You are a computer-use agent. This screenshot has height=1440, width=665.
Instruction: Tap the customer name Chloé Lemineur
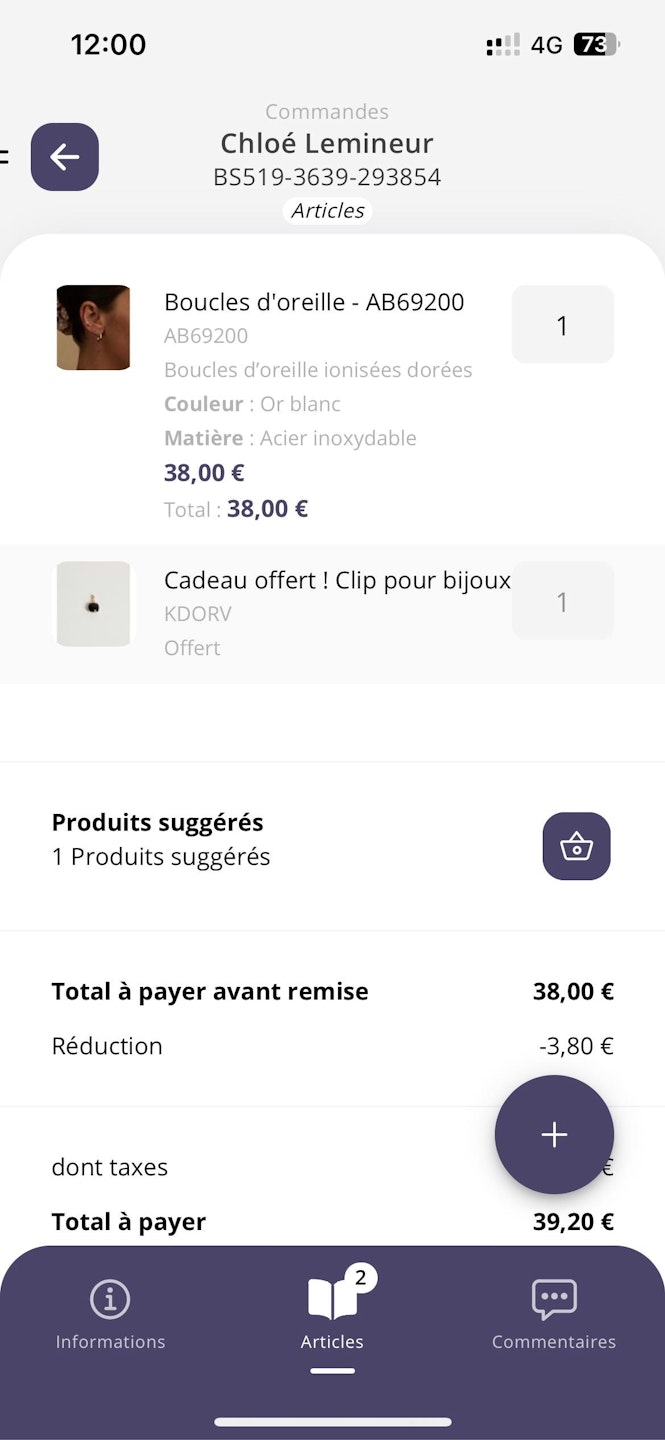pos(327,144)
